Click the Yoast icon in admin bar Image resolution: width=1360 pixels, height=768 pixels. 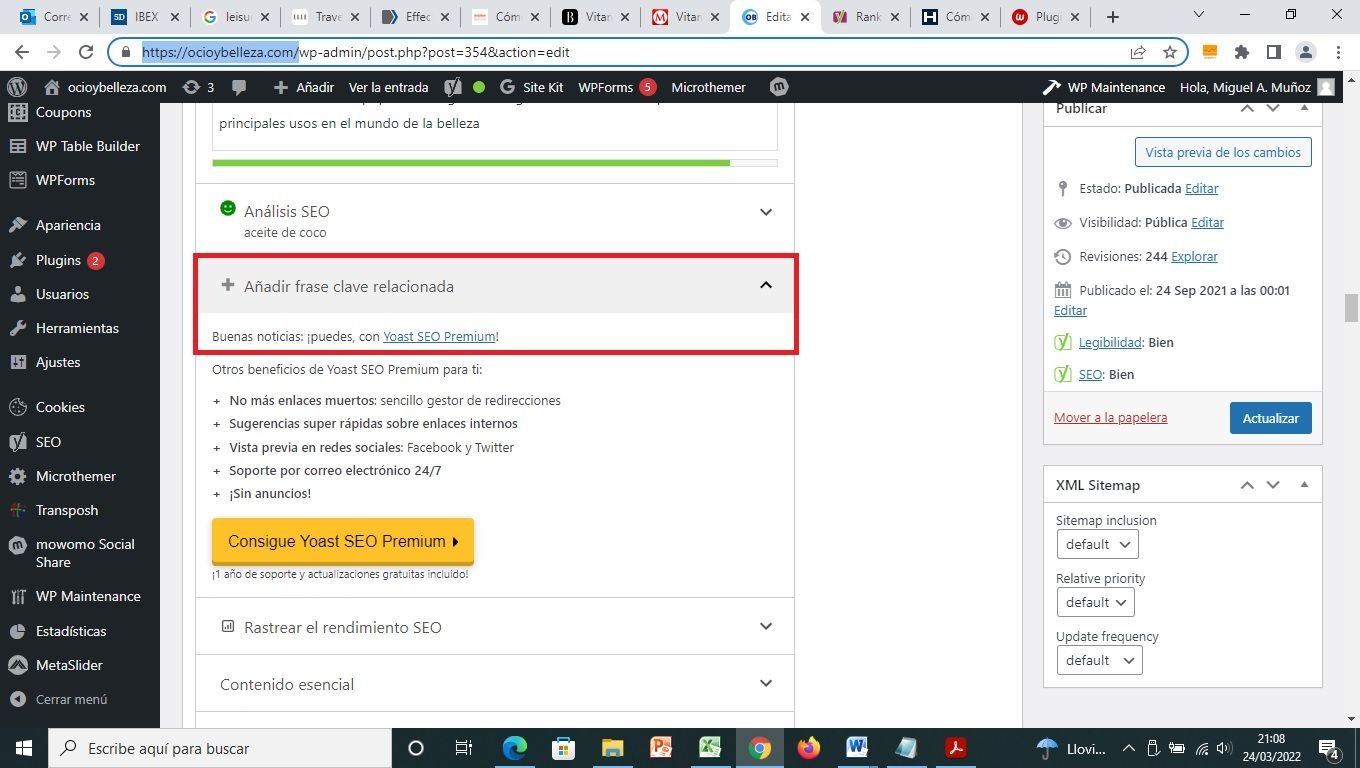[x=453, y=87]
